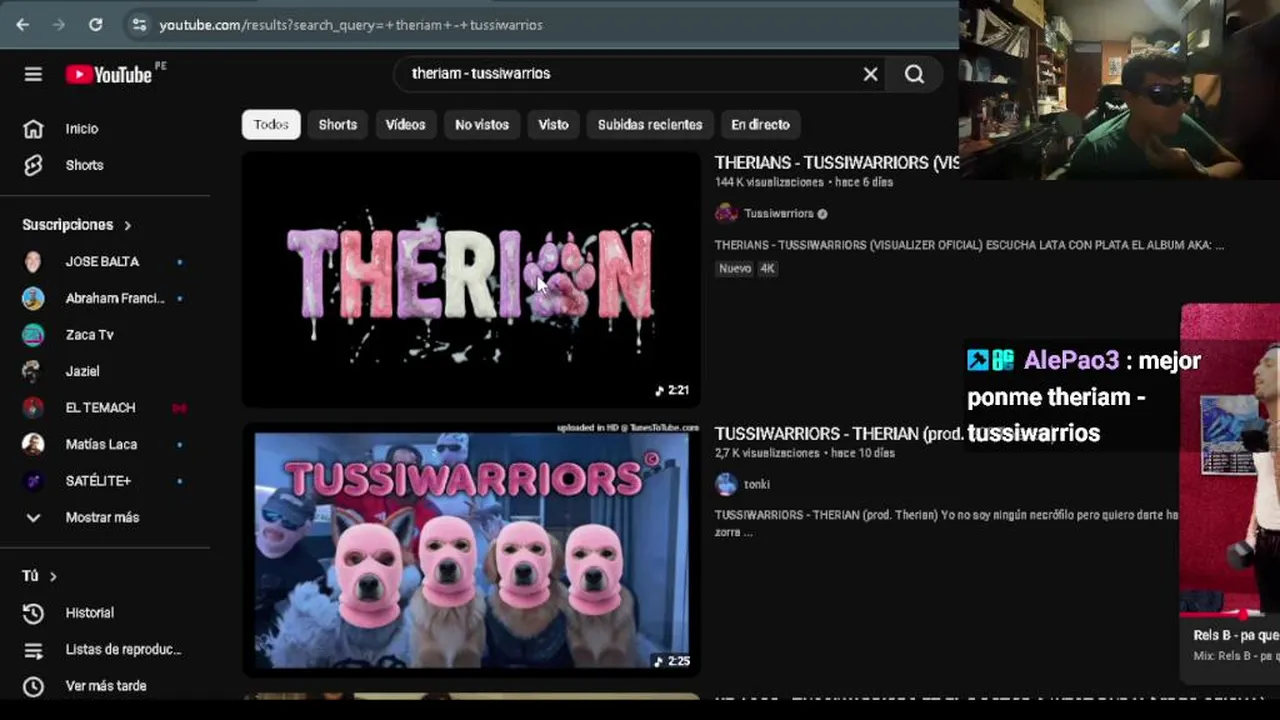Click the Ver más tarde icon
Screen dimensions: 1280x720
point(33,686)
